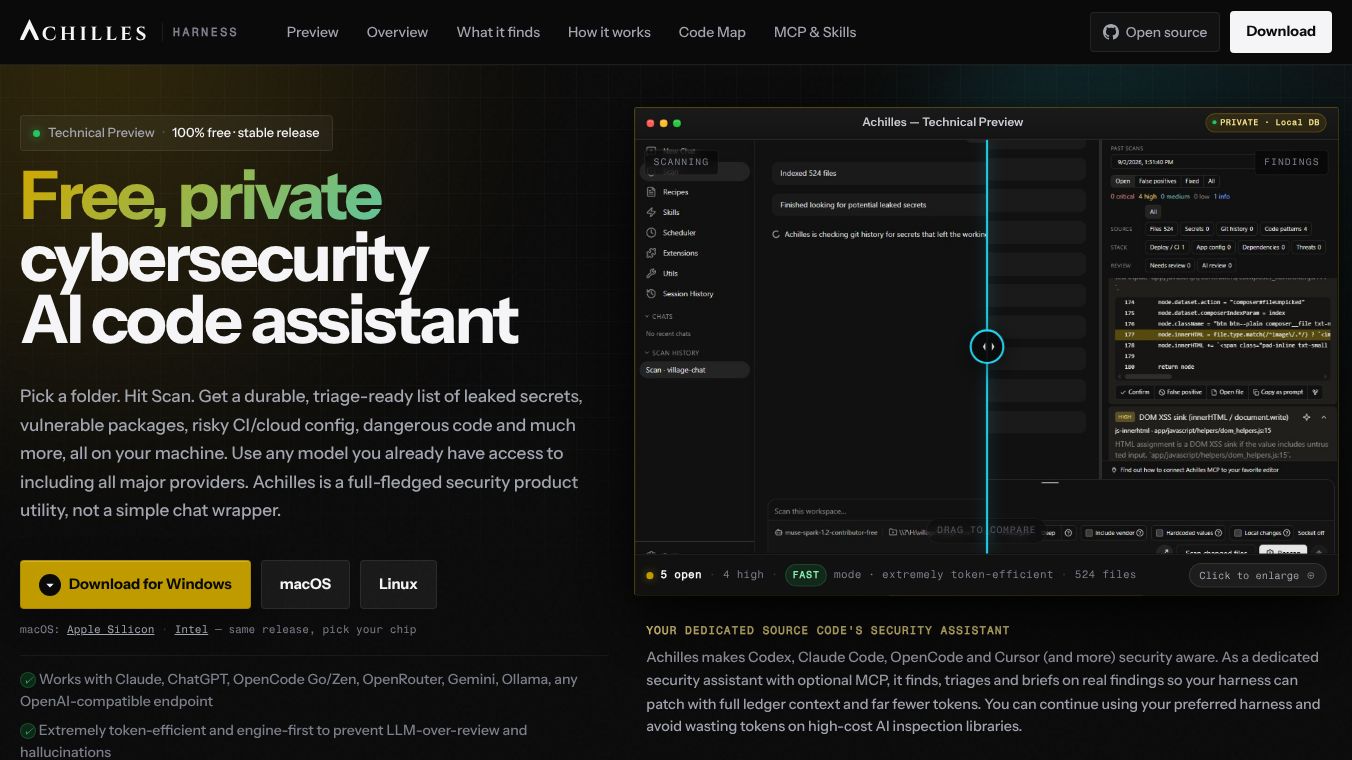Choose the macOS download button
The width and height of the screenshot is (1352, 760).
(305, 585)
